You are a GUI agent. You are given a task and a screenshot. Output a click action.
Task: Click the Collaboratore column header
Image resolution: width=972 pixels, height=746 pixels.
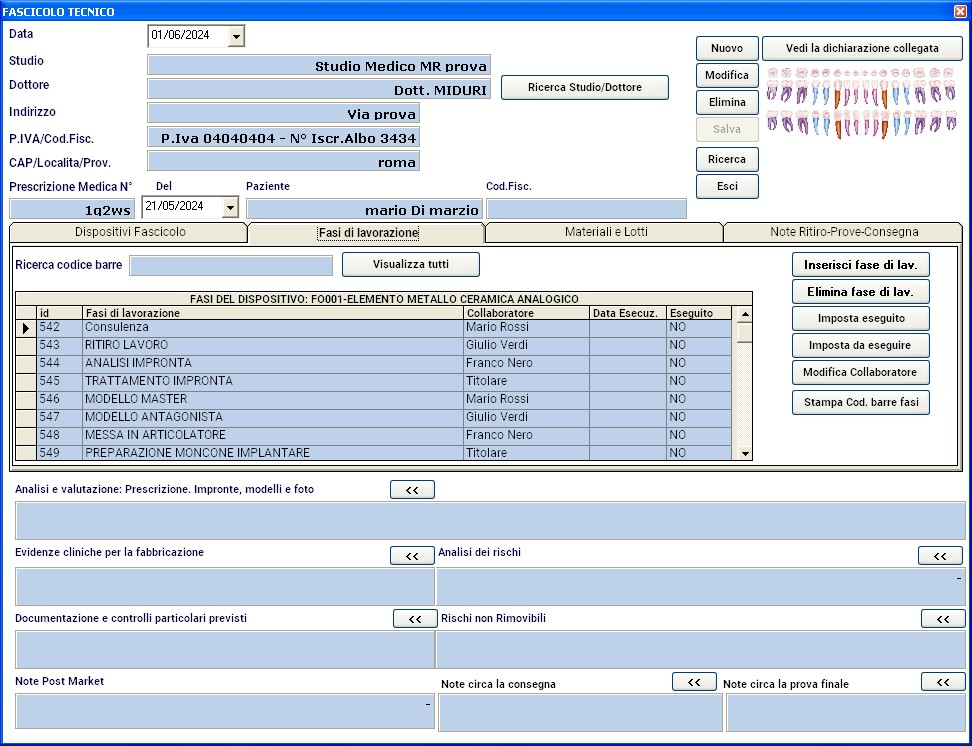pos(526,313)
